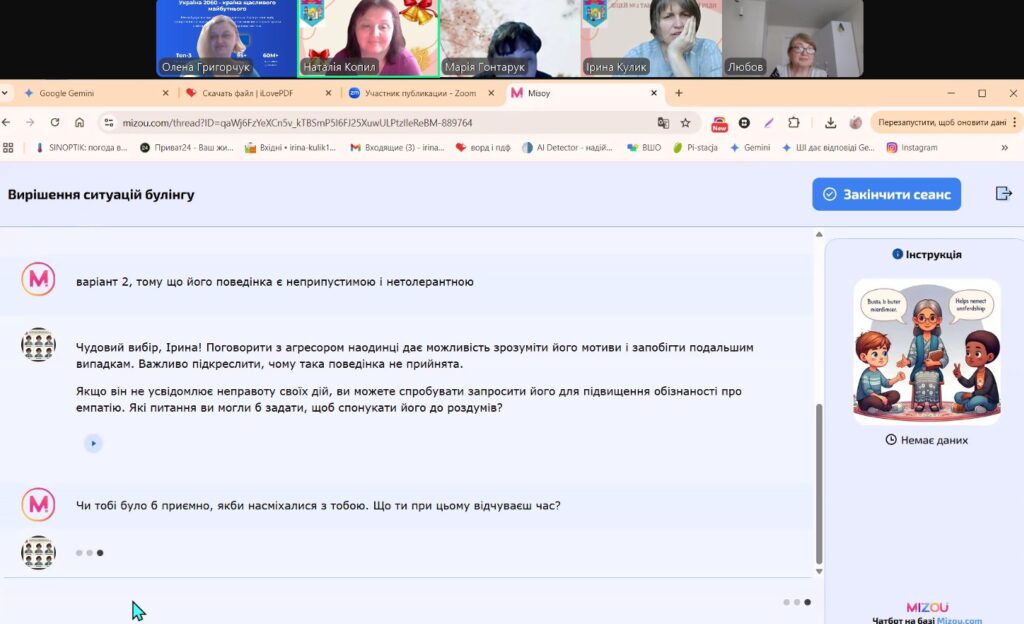Click the chat scrollbar down arrow
This screenshot has height=624, width=1024.
tap(819, 571)
